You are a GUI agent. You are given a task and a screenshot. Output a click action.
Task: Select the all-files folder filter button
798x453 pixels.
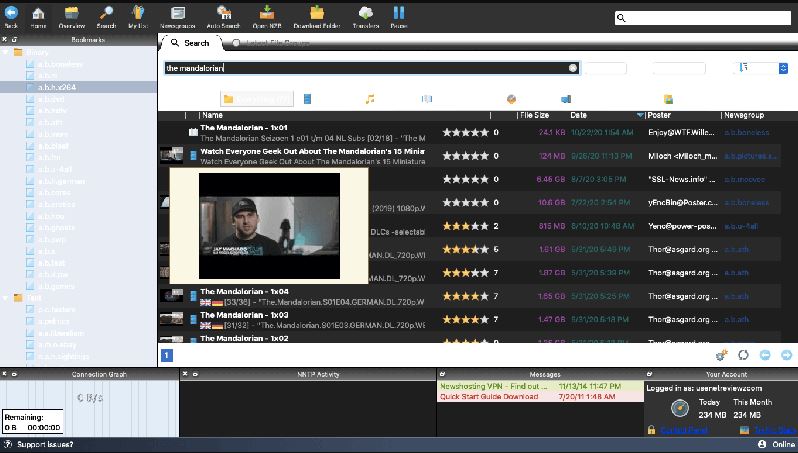point(257,99)
